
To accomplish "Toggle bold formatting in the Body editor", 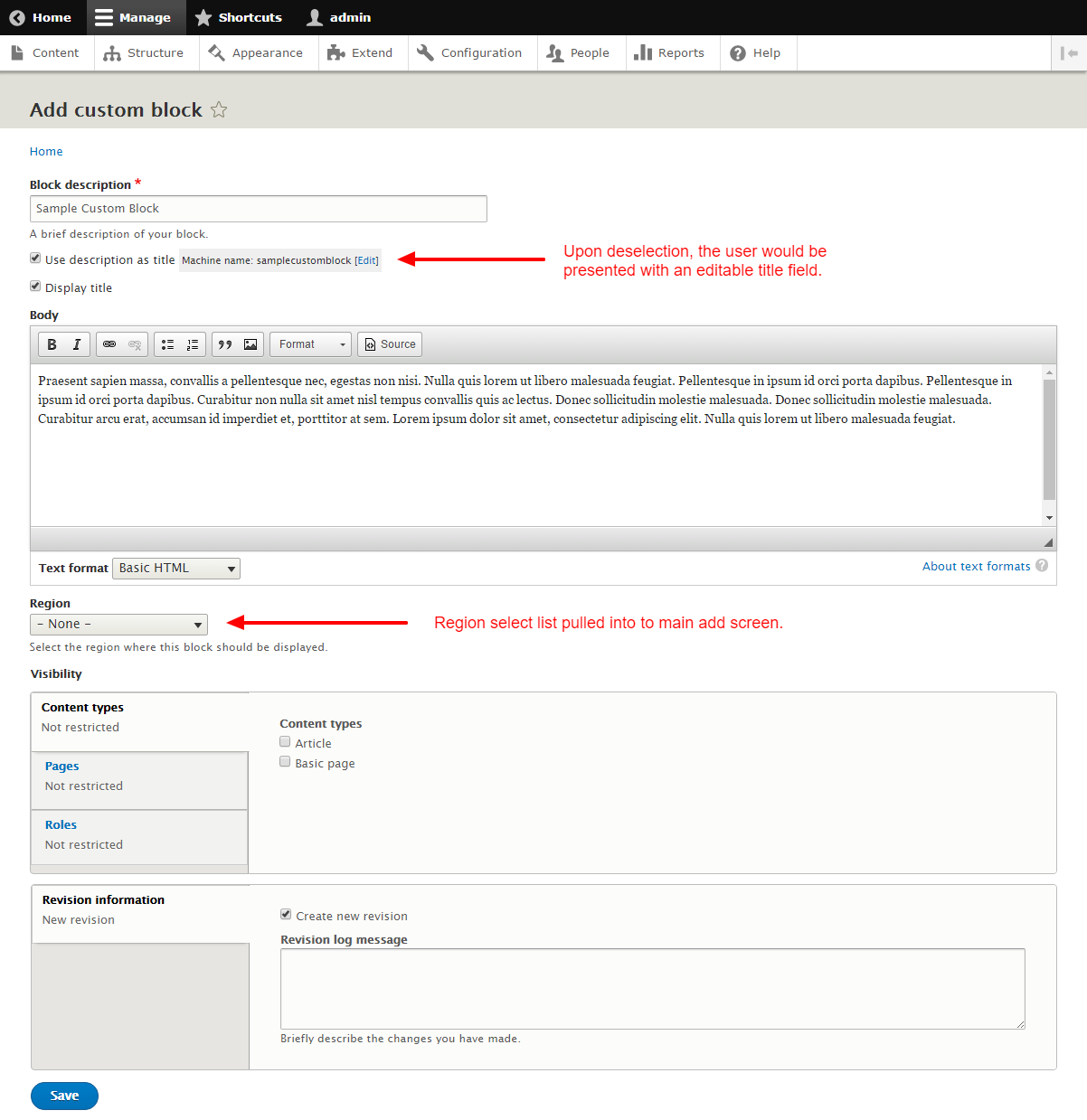I will (52, 344).
